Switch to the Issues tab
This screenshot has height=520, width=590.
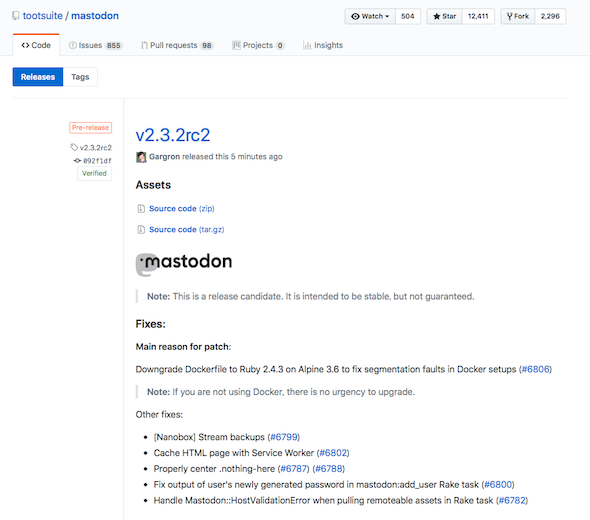pyautogui.click(x=95, y=45)
